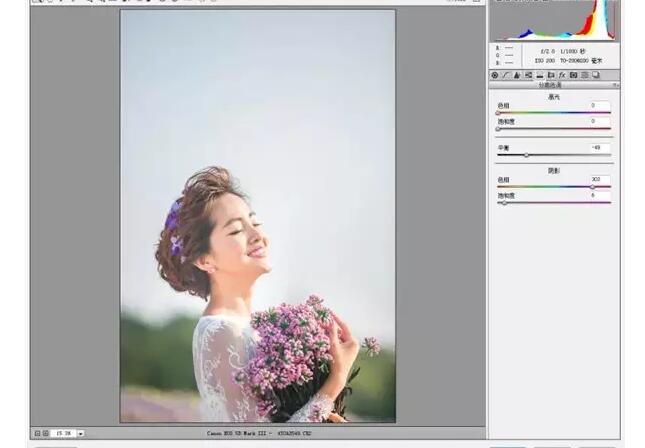This screenshot has height=448, width=645.
Task: Open the Effects (fx) panel icon
Action: (x=561, y=75)
